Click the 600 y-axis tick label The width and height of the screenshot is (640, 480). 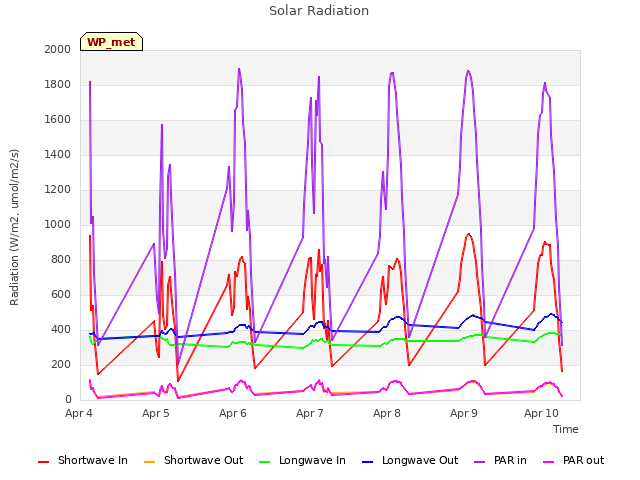click(x=61, y=295)
